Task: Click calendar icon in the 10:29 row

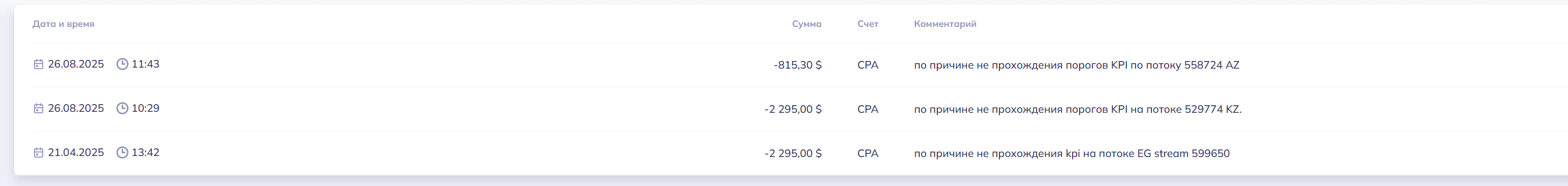Action: click(x=38, y=108)
